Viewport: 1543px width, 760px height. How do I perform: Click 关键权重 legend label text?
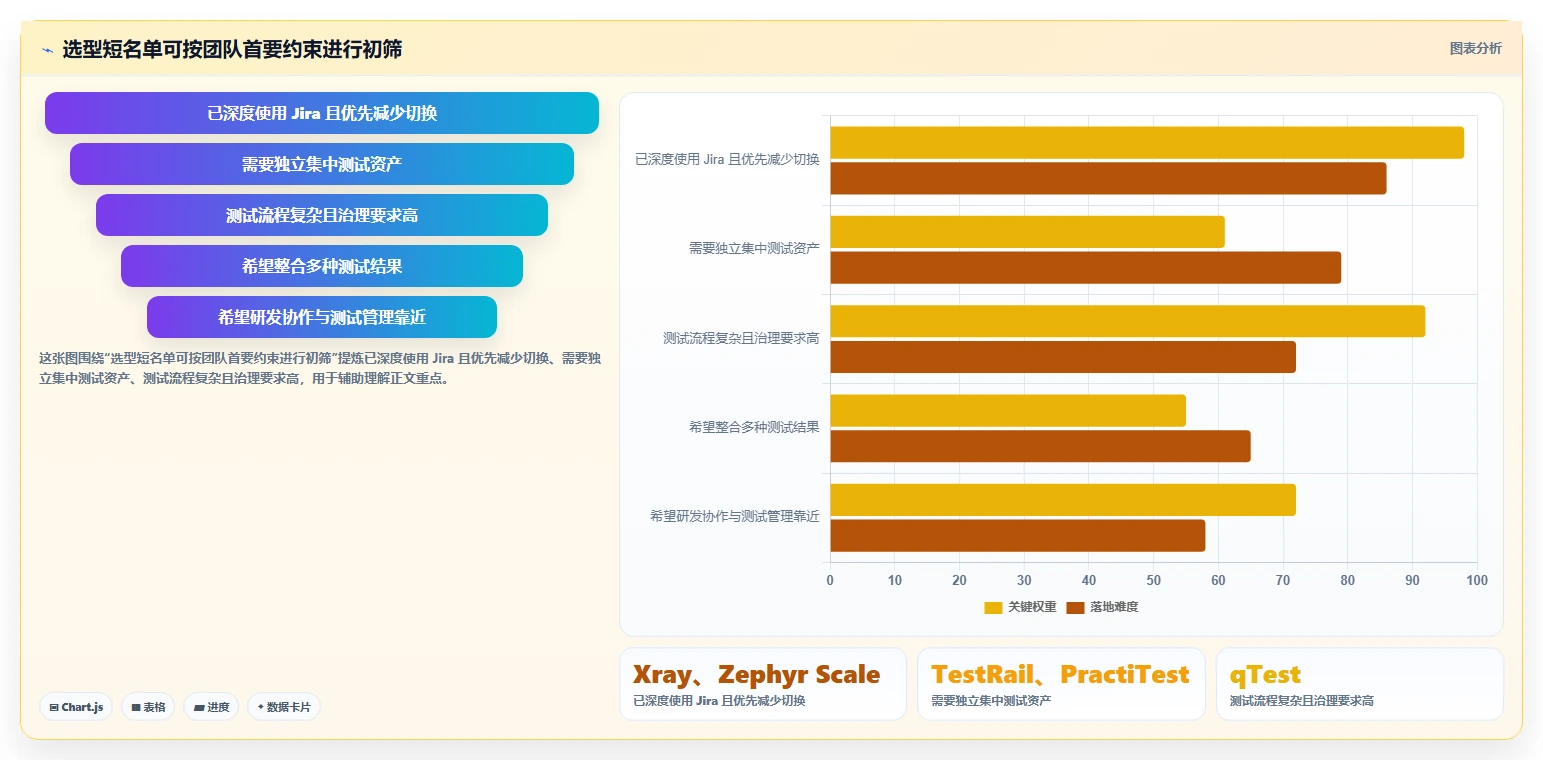coord(1032,607)
